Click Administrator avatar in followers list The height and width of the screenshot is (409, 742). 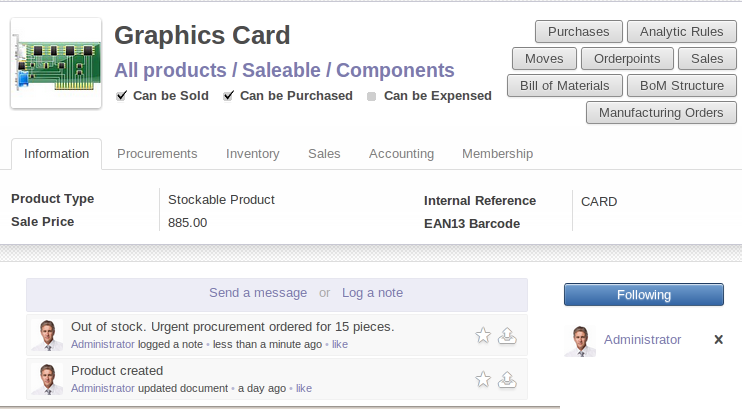[580, 341]
